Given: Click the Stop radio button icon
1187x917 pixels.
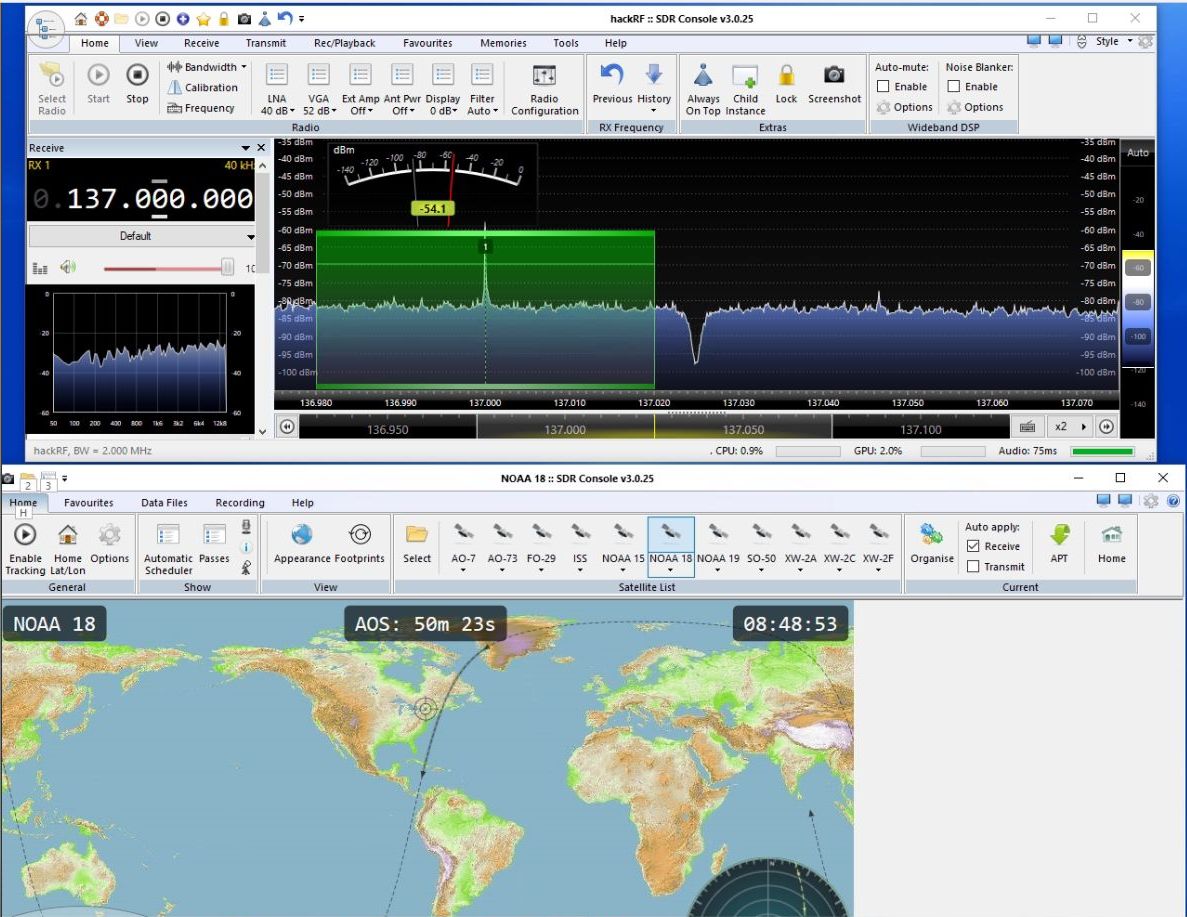Looking at the screenshot, I should pos(137,76).
